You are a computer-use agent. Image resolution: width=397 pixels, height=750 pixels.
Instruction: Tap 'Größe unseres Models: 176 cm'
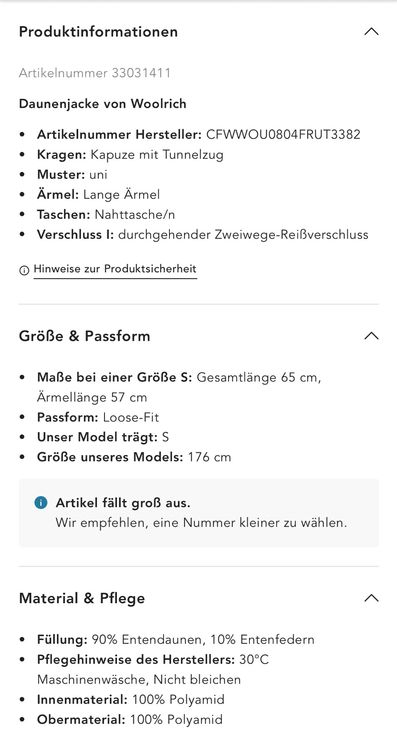(134, 457)
